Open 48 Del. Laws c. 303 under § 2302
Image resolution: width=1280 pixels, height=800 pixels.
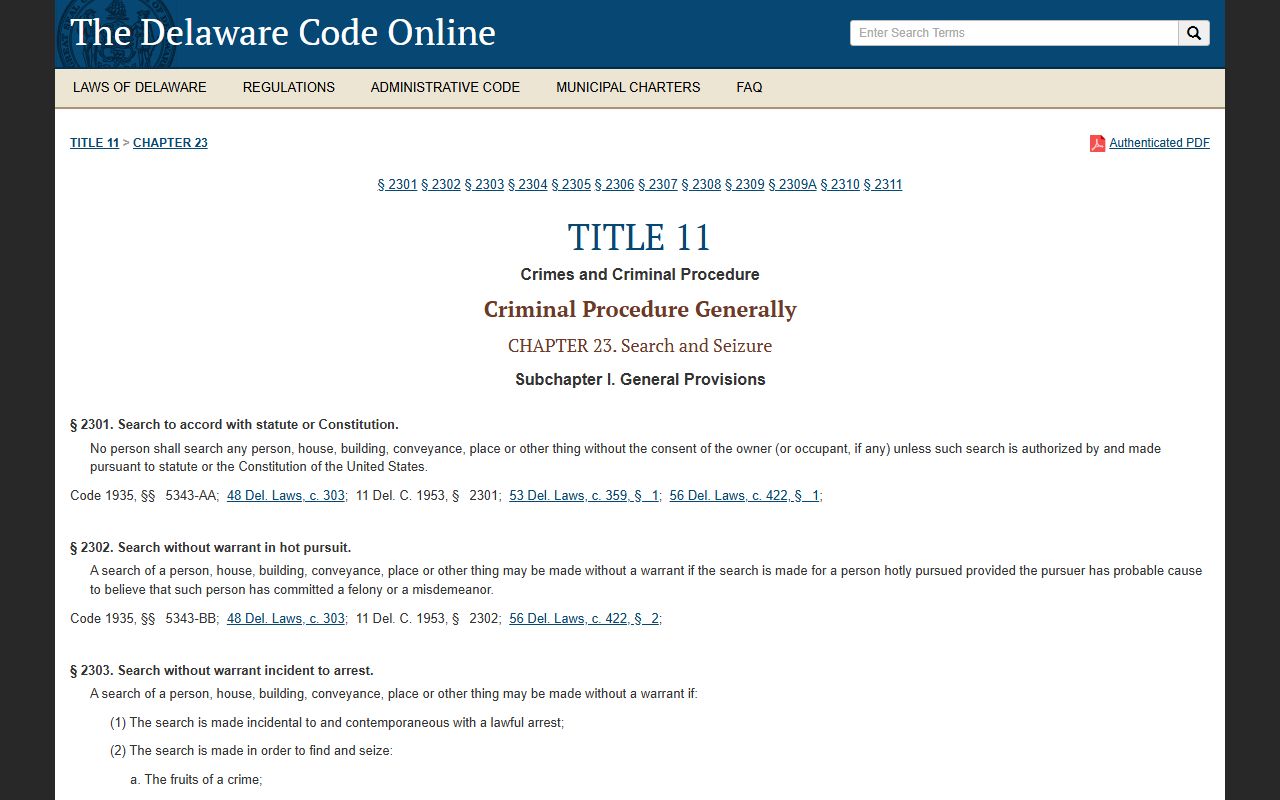pyautogui.click(x=286, y=618)
